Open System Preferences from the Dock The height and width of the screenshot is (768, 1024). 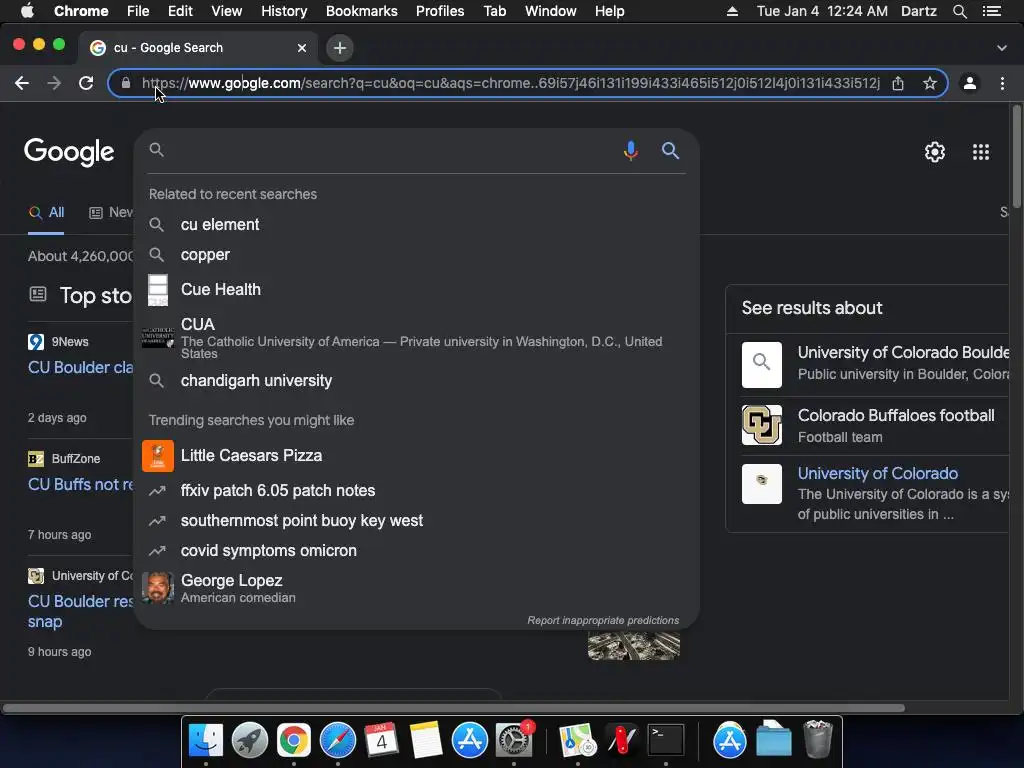coord(514,740)
